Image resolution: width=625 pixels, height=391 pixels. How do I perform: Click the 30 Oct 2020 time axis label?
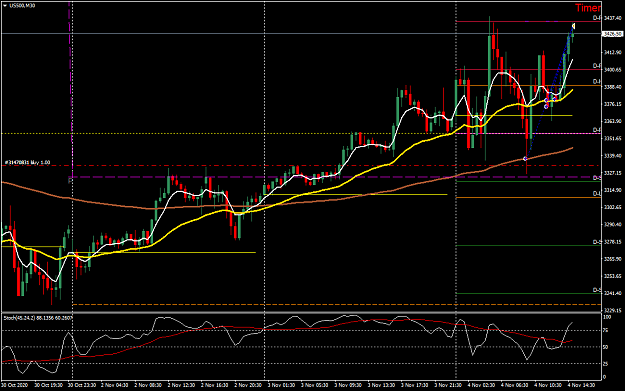(14, 385)
